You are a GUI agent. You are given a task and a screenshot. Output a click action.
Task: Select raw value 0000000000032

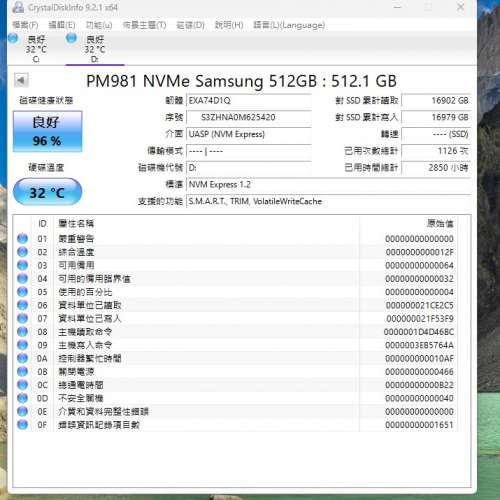coord(419,279)
